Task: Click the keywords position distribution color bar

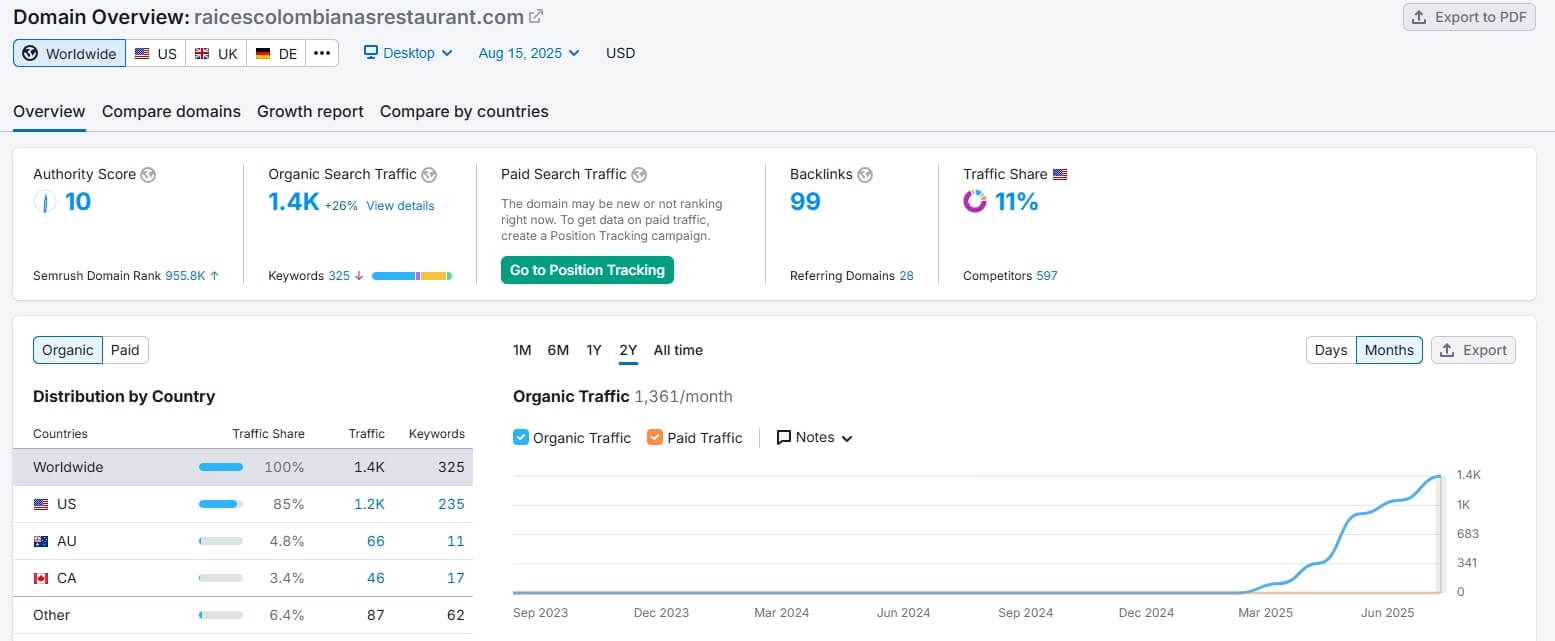Action: [x=411, y=276]
